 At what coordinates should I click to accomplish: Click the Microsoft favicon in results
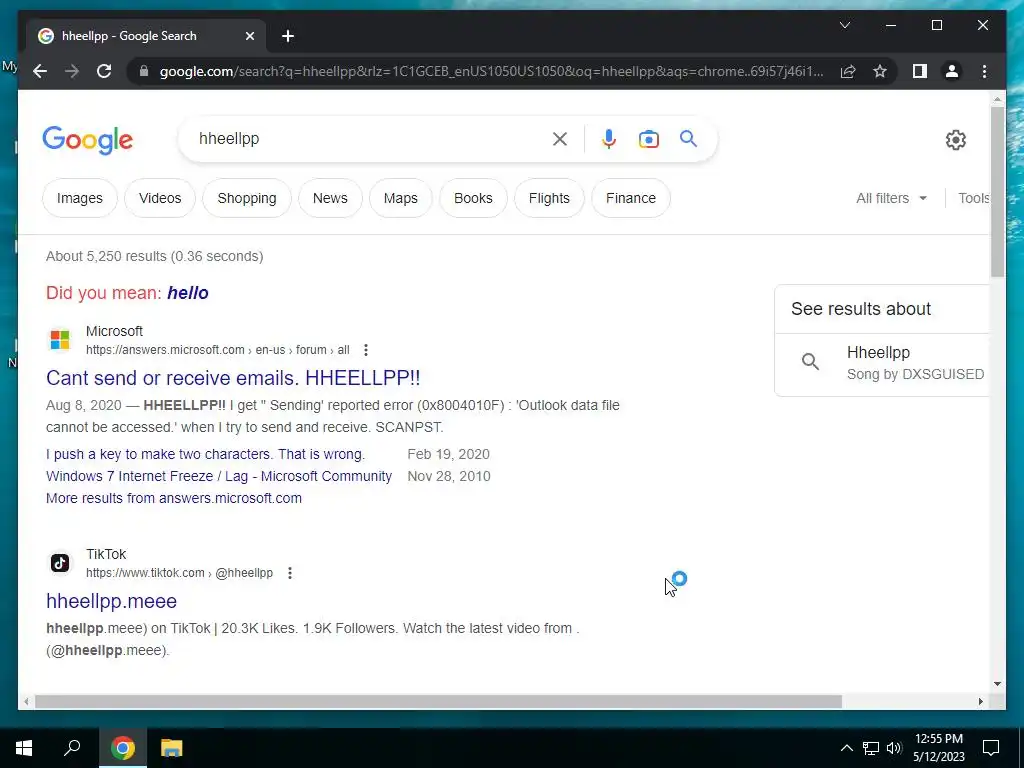point(60,340)
